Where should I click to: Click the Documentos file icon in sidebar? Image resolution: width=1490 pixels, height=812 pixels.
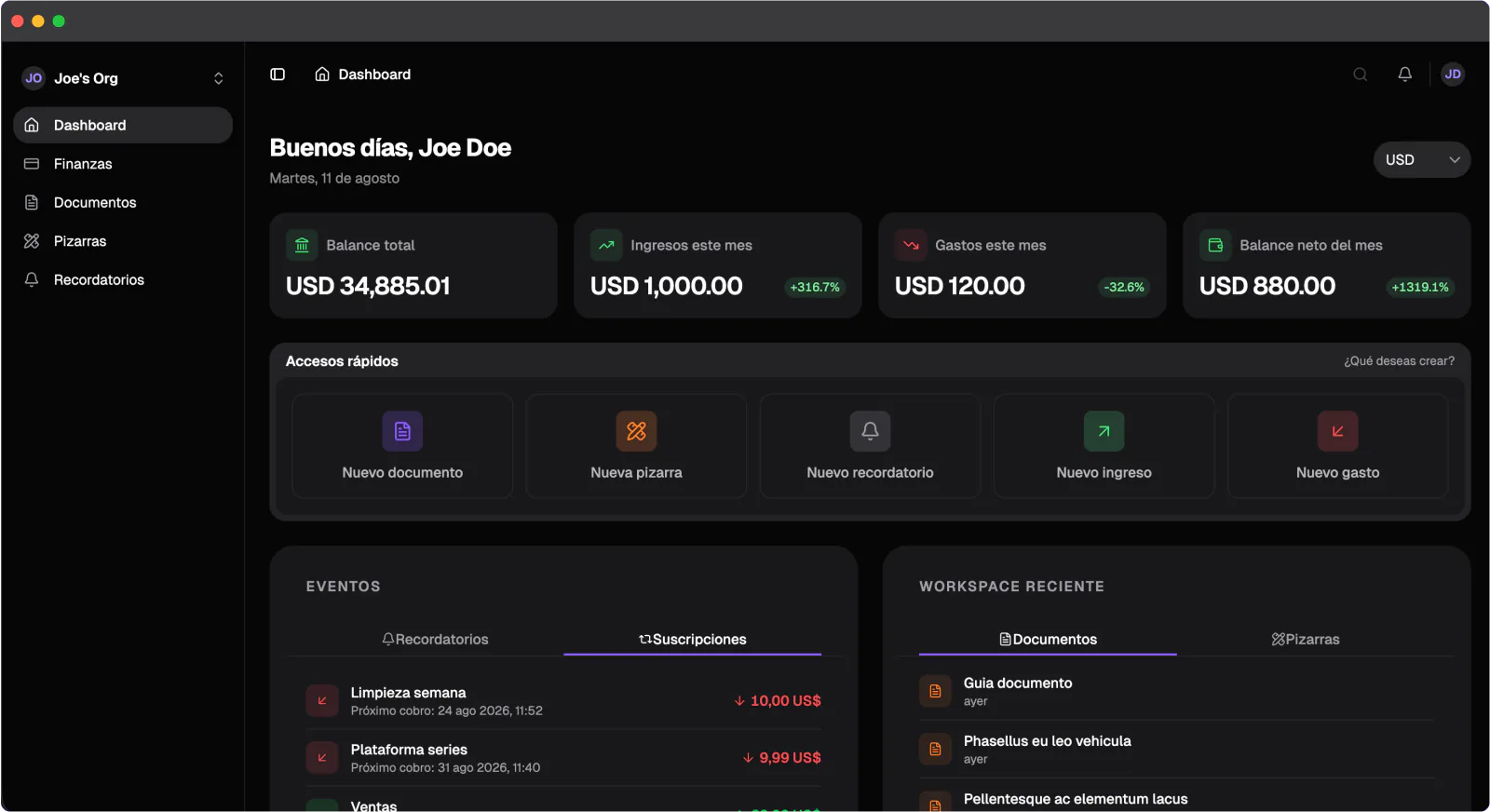coord(32,202)
